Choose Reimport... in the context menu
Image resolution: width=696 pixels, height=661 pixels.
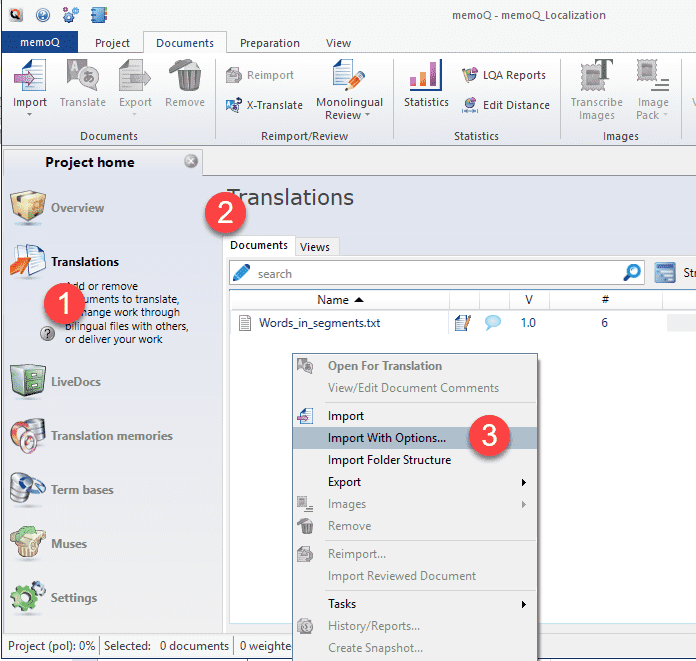point(415,554)
